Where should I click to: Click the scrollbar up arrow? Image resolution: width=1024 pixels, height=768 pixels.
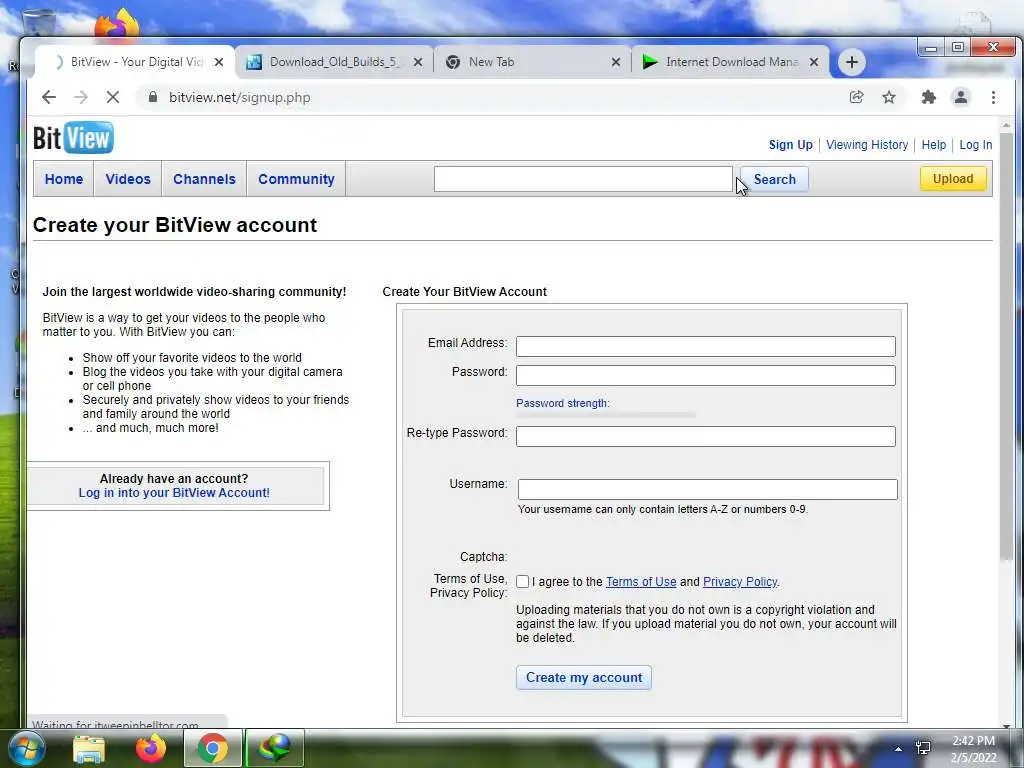tap(1006, 125)
